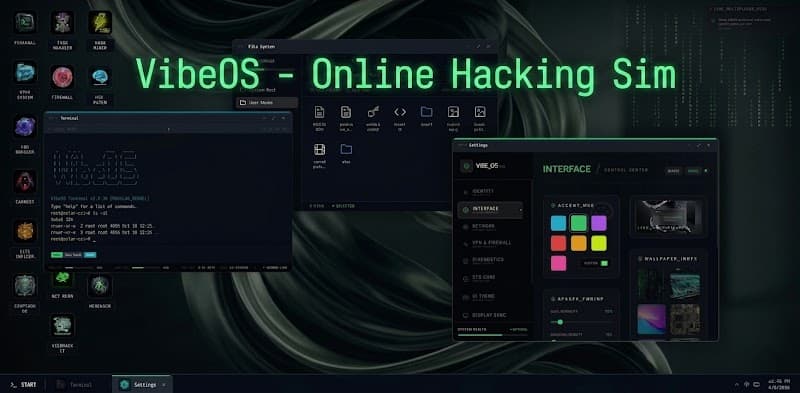Image resolution: width=800 pixels, height=393 pixels.
Task: Open the green terminal-screen icon at desktop top-left
Action: (25, 23)
